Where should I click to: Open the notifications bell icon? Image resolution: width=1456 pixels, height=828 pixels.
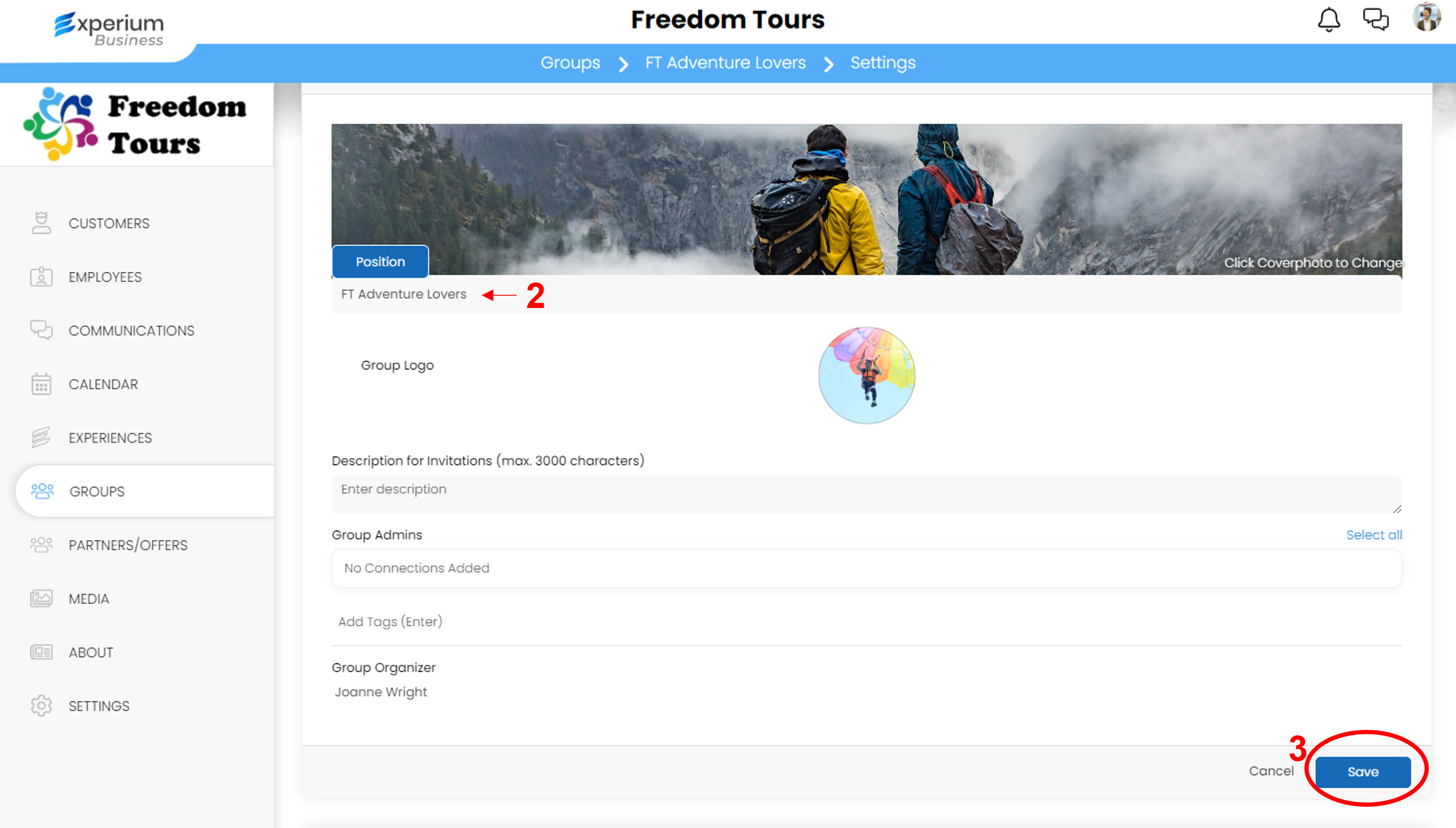click(x=1329, y=20)
